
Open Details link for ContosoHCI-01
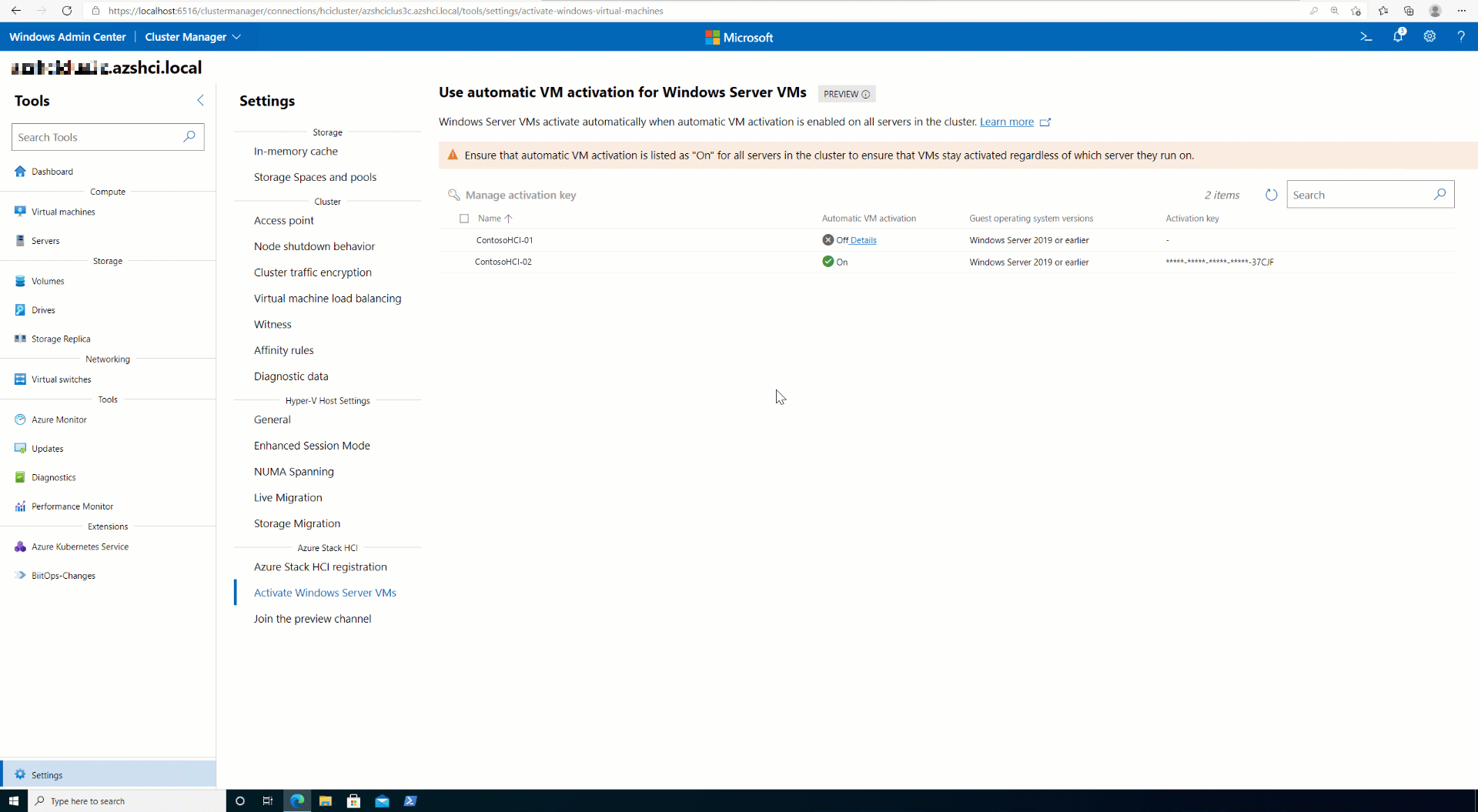(x=863, y=240)
